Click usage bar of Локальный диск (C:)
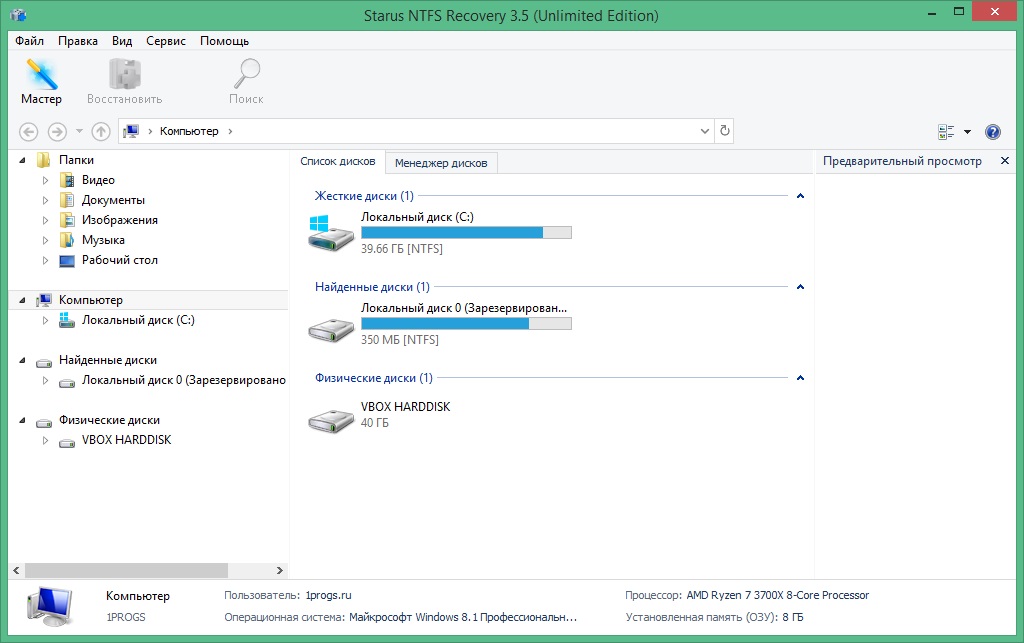Image resolution: width=1024 pixels, height=643 pixels. point(466,232)
